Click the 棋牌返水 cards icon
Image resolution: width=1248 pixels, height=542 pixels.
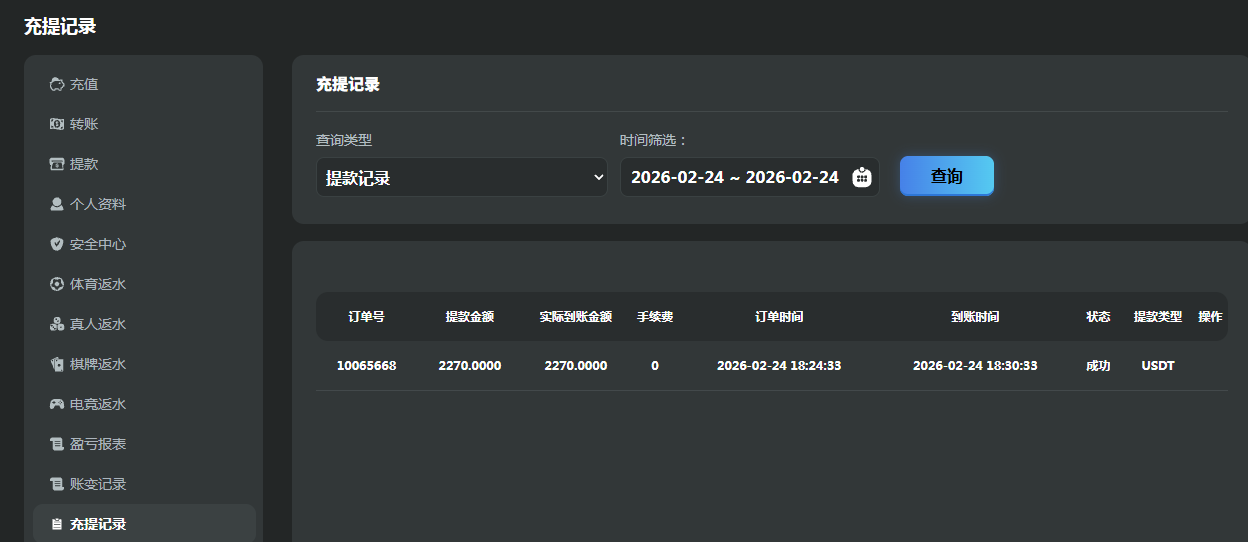pyautogui.click(x=57, y=365)
